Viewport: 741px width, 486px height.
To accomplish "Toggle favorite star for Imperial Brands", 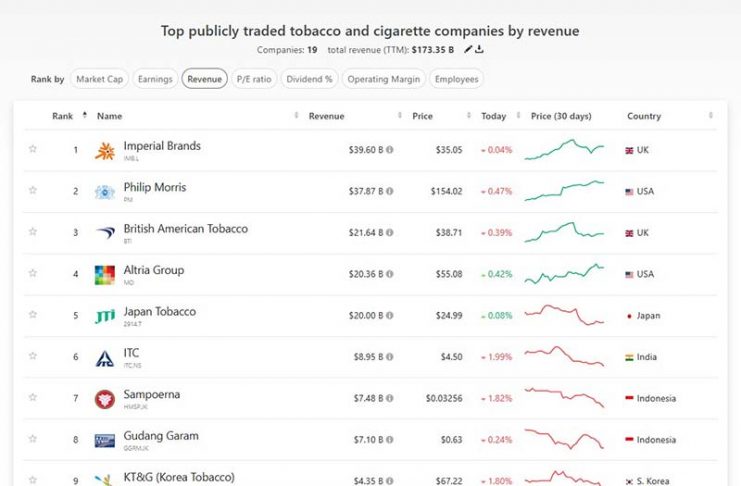I will (x=32, y=150).
